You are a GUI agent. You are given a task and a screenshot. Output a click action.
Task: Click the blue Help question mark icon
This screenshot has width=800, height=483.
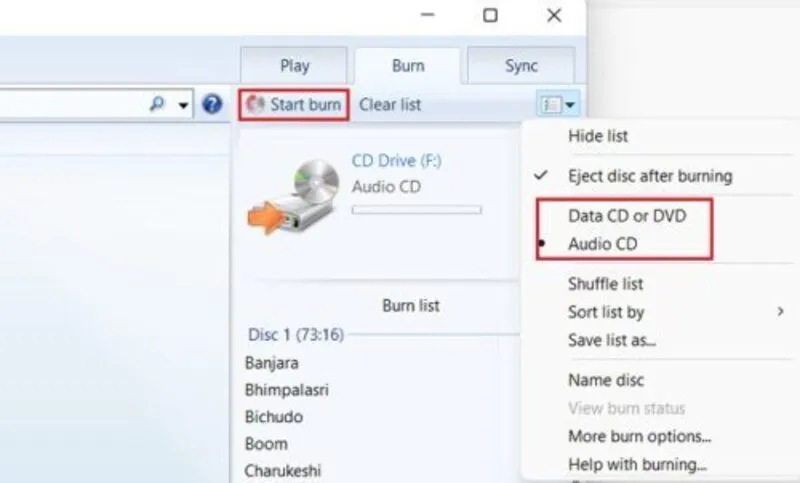pyautogui.click(x=212, y=104)
